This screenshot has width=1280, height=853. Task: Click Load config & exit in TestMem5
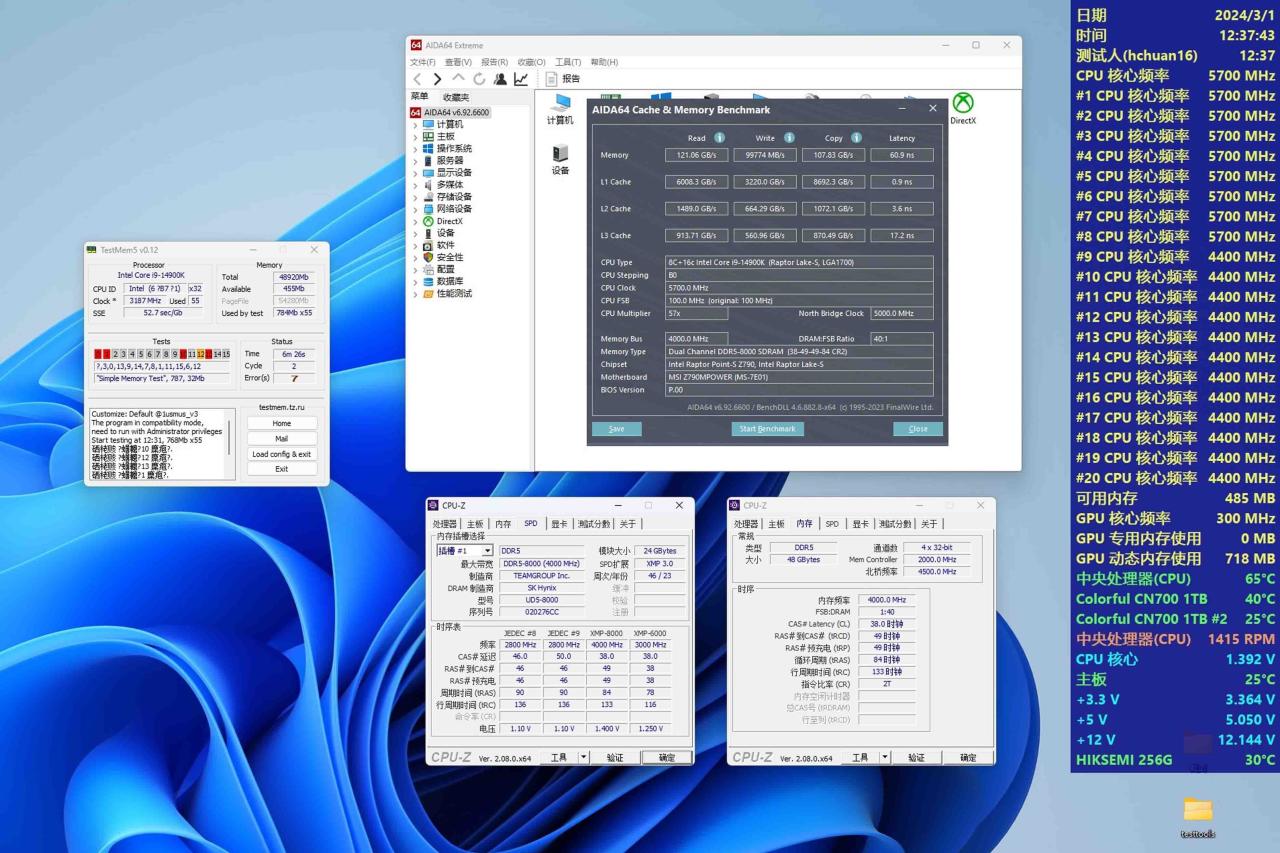[x=282, y=454]
